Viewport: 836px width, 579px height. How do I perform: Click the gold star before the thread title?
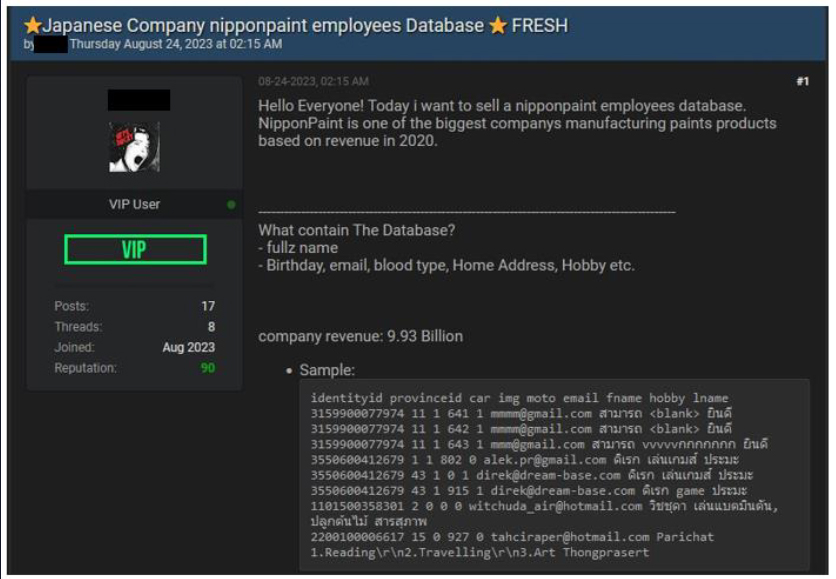[33, 25]
